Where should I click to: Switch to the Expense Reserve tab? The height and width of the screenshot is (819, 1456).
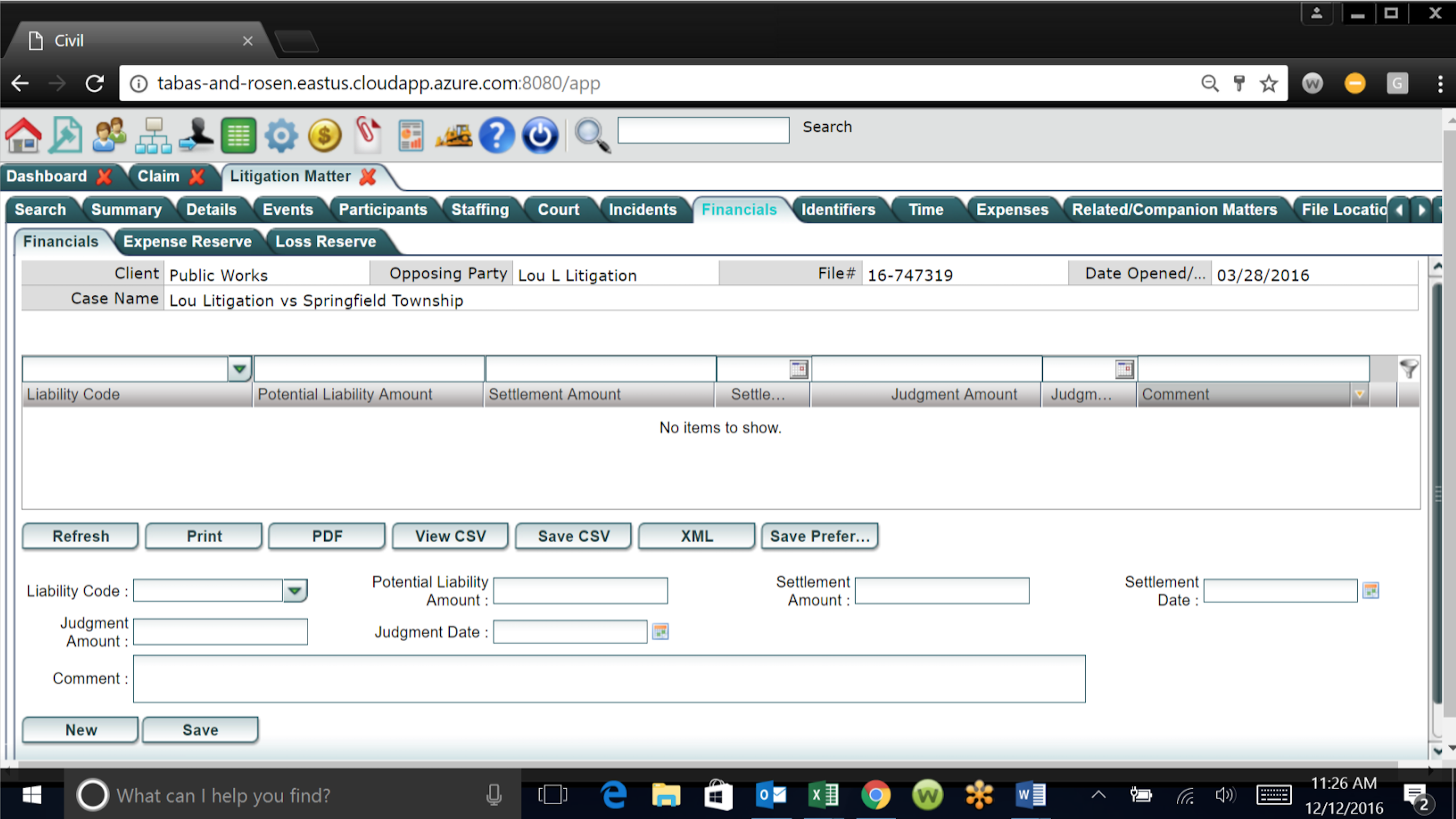(187, 242)
